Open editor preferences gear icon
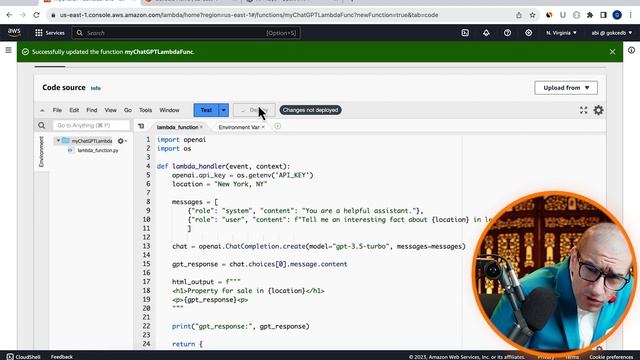The width and height of the screenshot is (640, 360). click(x=598, y=110)
